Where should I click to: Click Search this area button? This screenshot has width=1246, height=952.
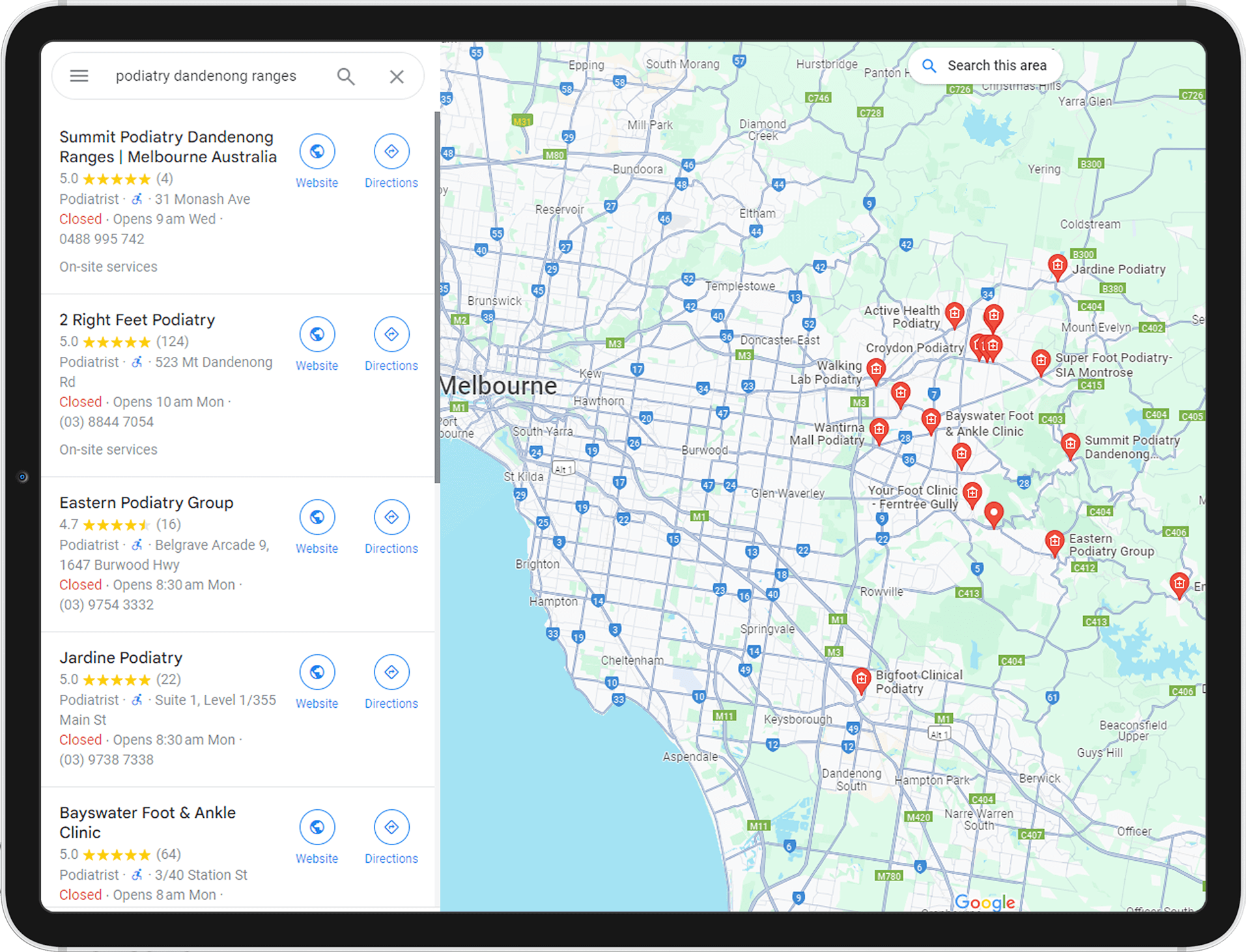(x=985, y=66)
